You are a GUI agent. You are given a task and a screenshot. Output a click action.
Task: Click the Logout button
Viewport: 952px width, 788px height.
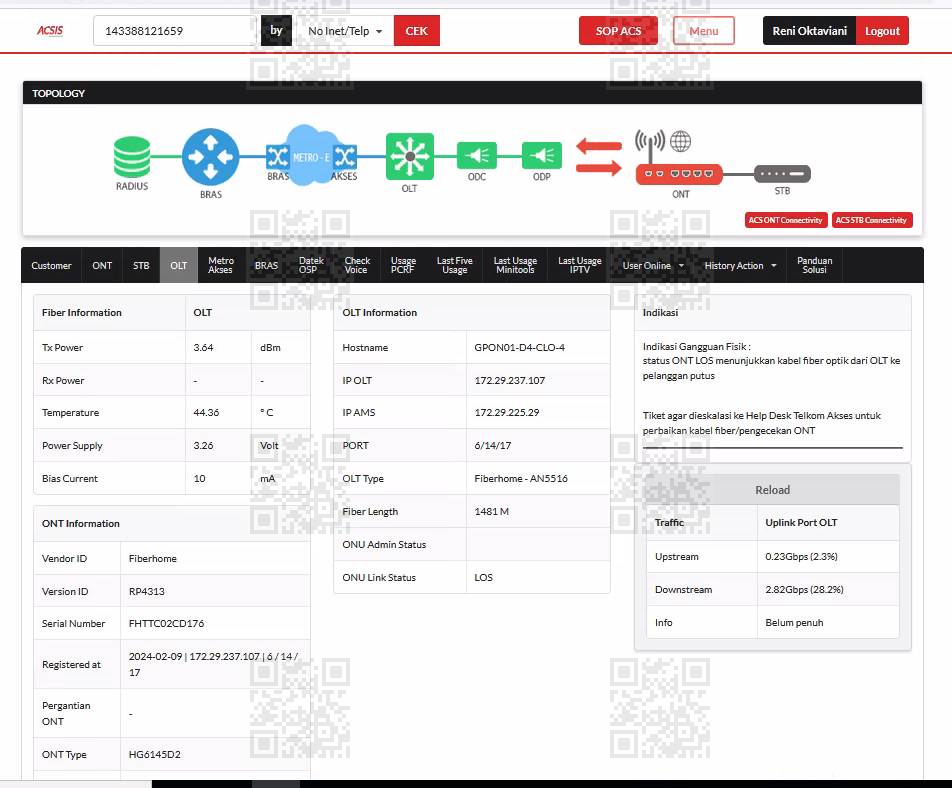[882, 31]
